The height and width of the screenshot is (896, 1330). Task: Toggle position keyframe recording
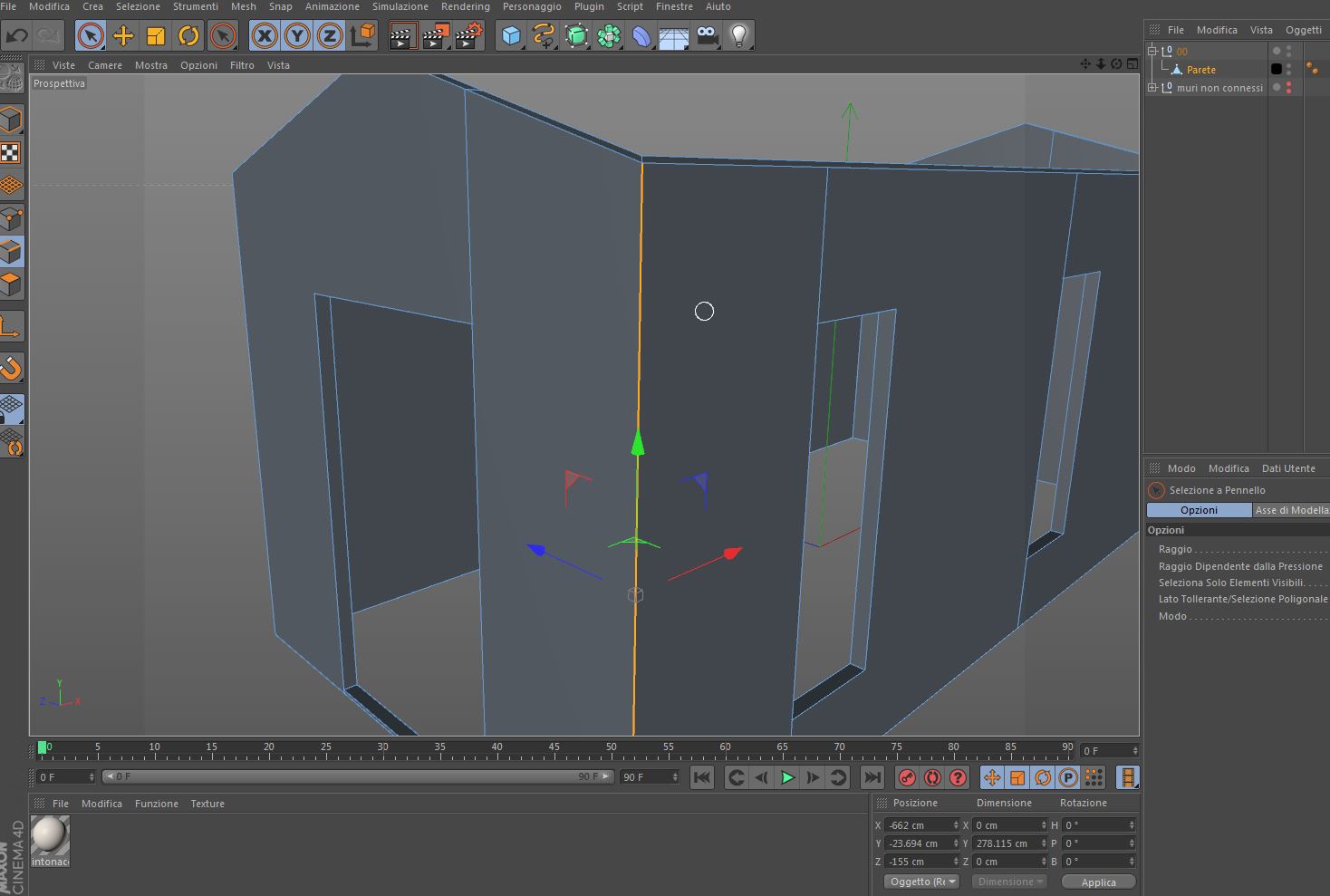(x=992, y=777)
